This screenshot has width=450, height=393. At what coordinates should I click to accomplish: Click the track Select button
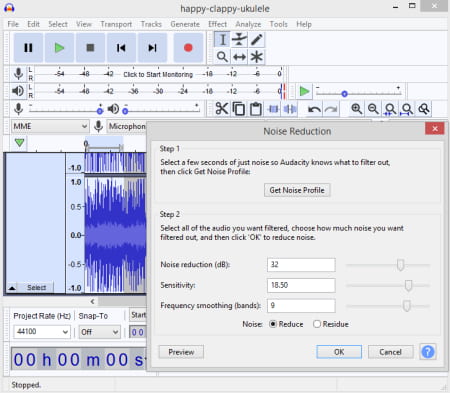point(36,288)
